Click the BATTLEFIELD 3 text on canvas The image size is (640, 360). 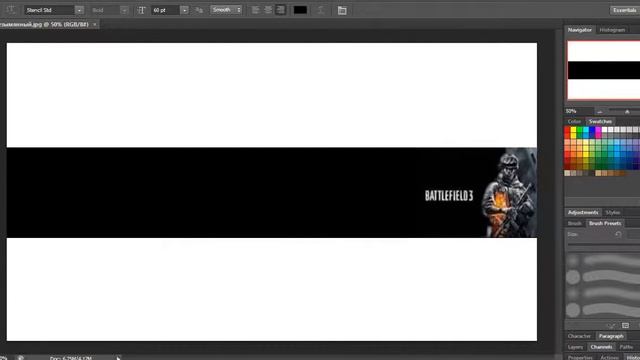coord(449,196)
